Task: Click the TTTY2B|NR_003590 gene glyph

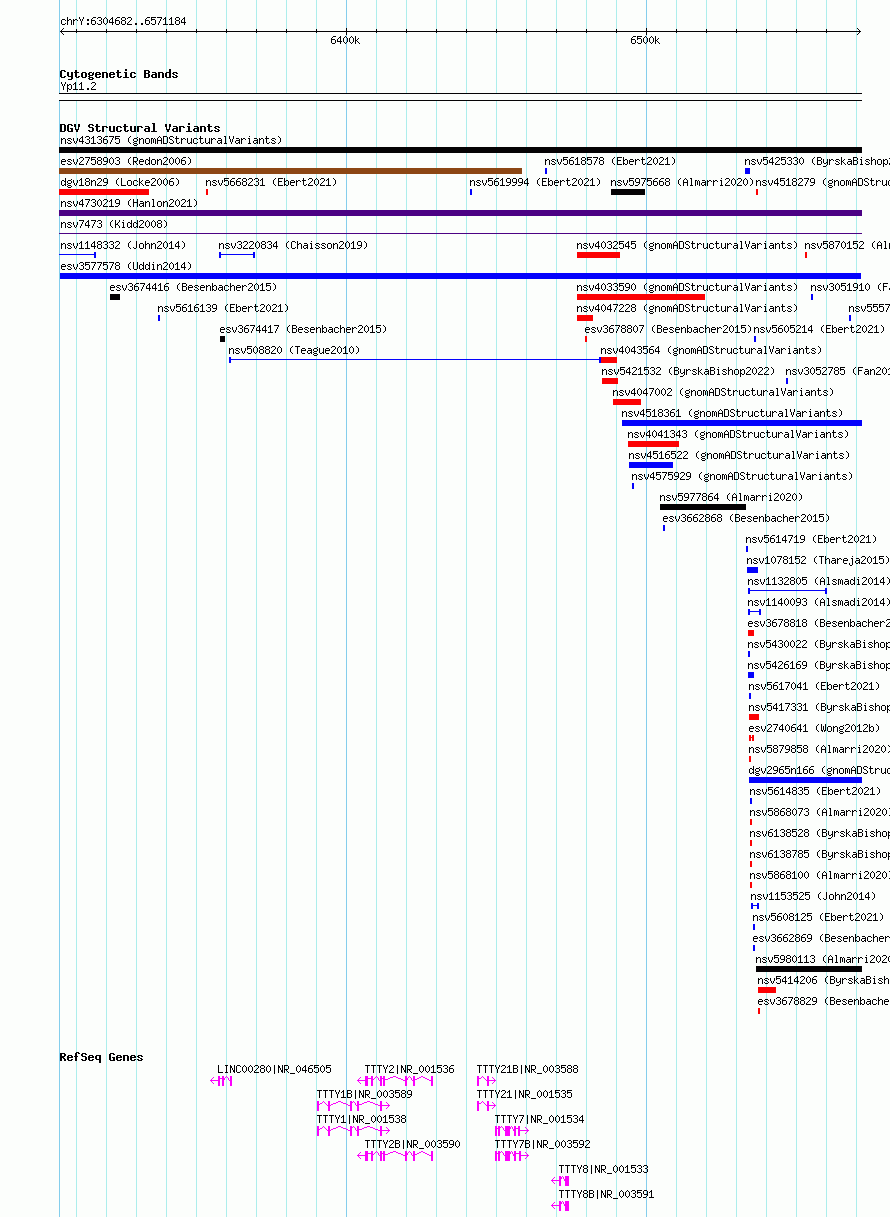Action: pyautogui.click(x=396, y=1156)
